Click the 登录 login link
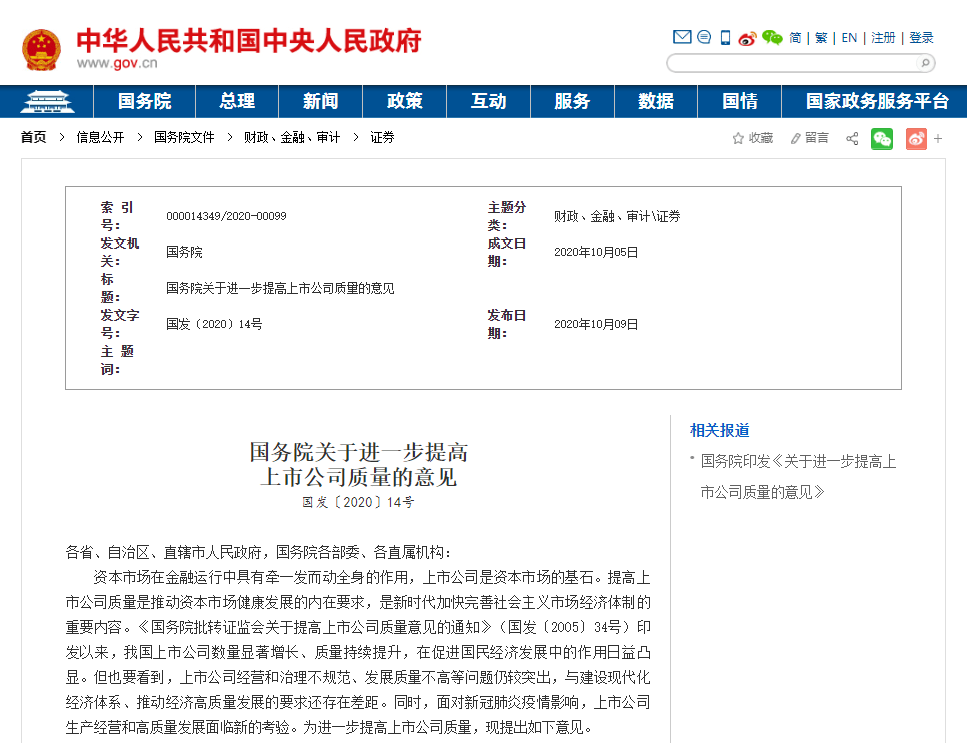Viewport: 967px width, 743px height. click(x=921, y=37)
